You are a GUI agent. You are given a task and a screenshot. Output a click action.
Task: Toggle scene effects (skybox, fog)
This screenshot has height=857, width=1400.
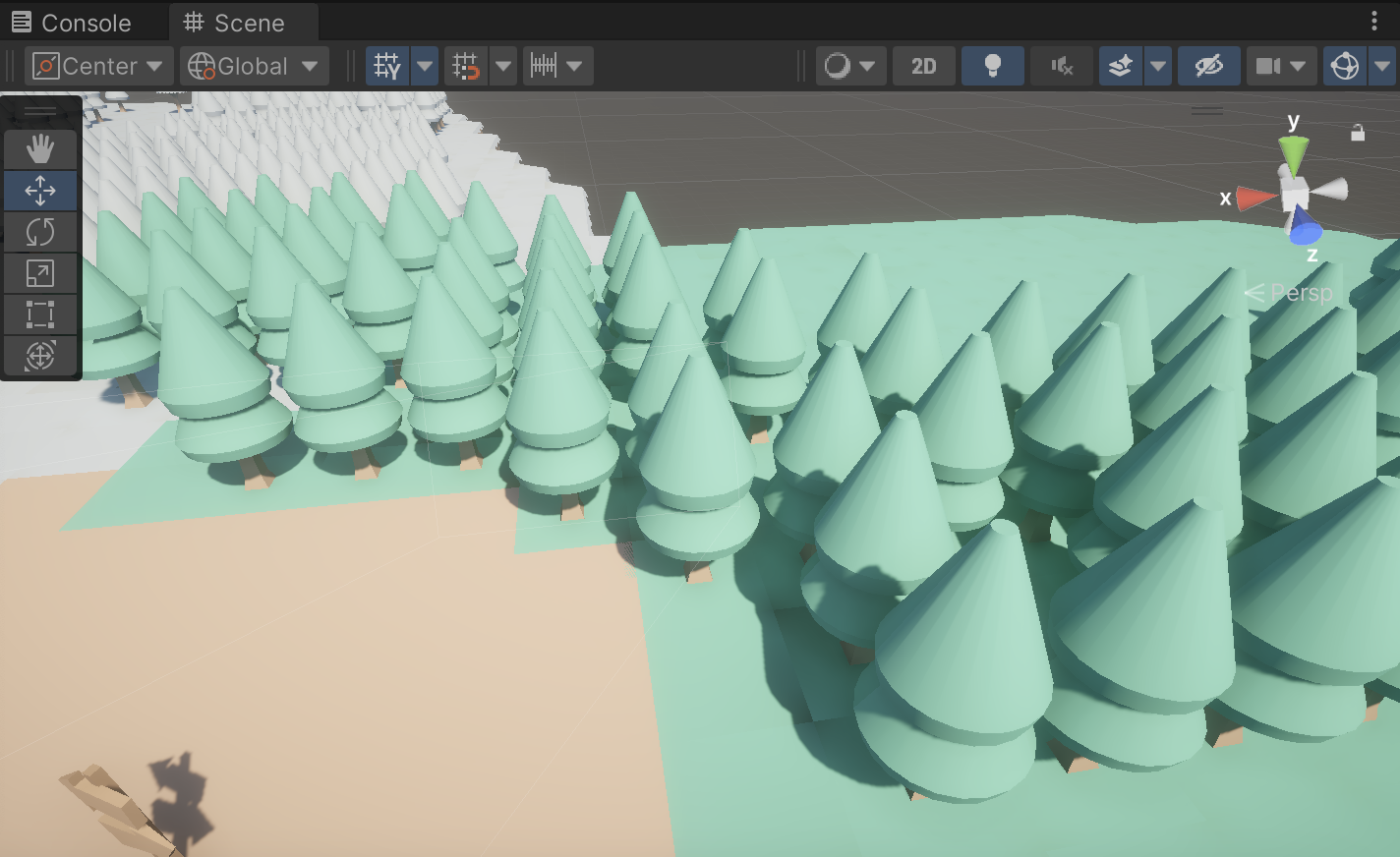click(1121, 66)
